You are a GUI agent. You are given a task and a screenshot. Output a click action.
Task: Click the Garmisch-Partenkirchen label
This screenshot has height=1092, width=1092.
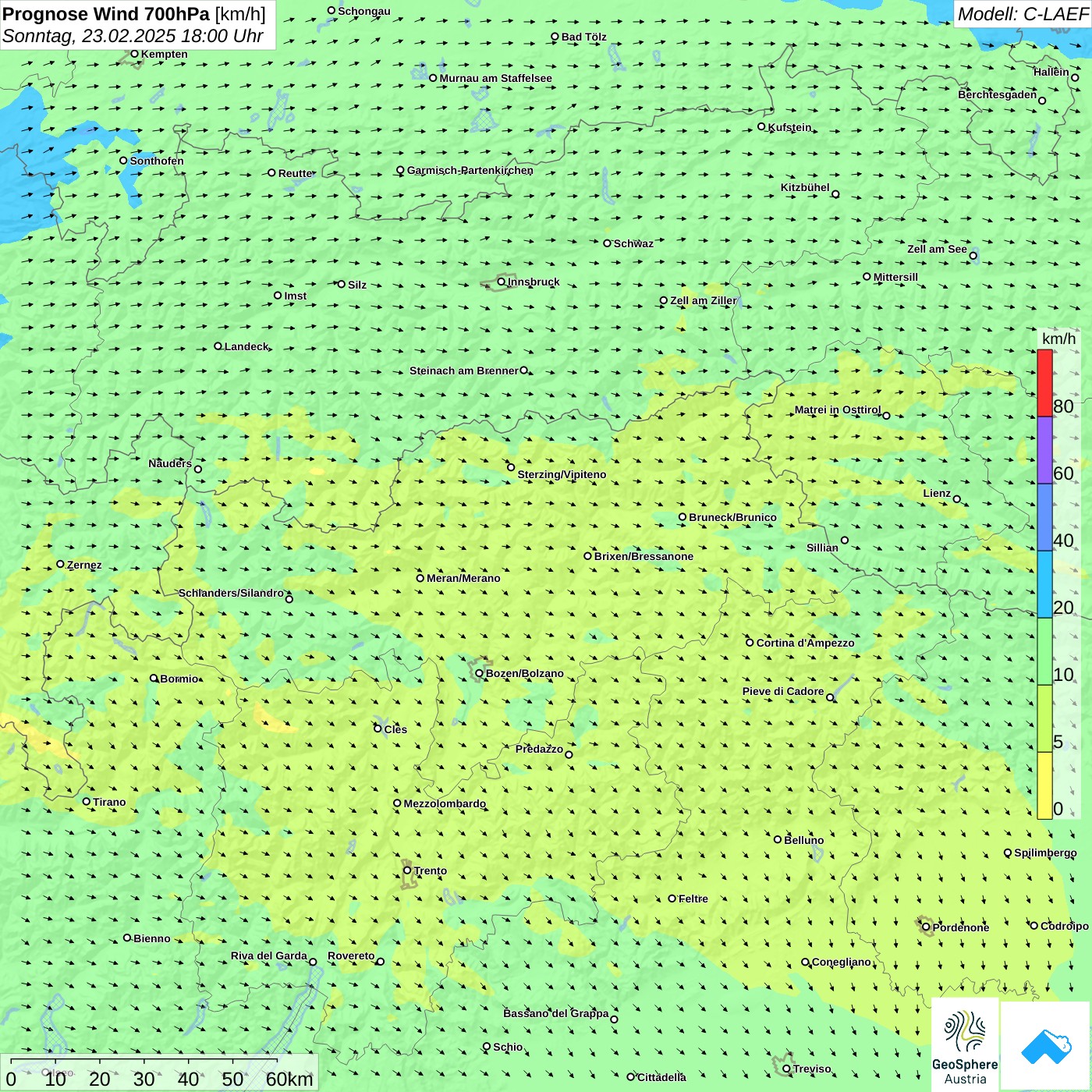coord(470,170)
